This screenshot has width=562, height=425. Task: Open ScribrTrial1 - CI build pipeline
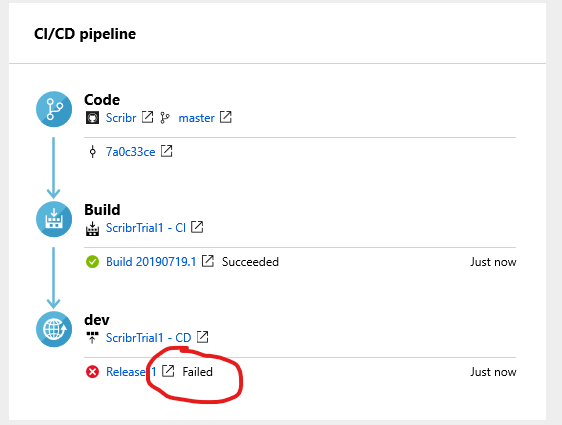pos(146,228)
